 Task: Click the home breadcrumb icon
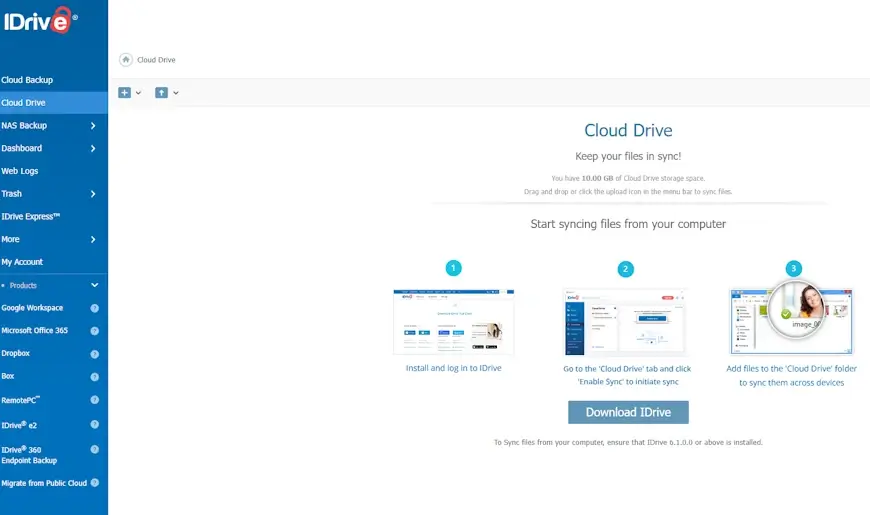(x=126, y=59)
